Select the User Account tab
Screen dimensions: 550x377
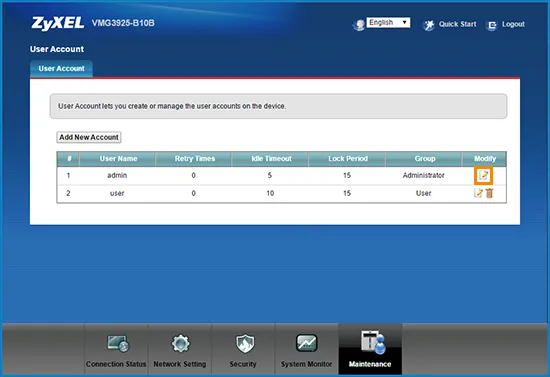coord(61,68)
